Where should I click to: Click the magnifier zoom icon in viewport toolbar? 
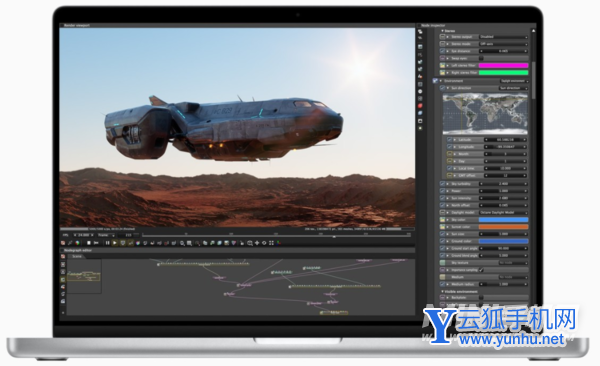(182, 243)
